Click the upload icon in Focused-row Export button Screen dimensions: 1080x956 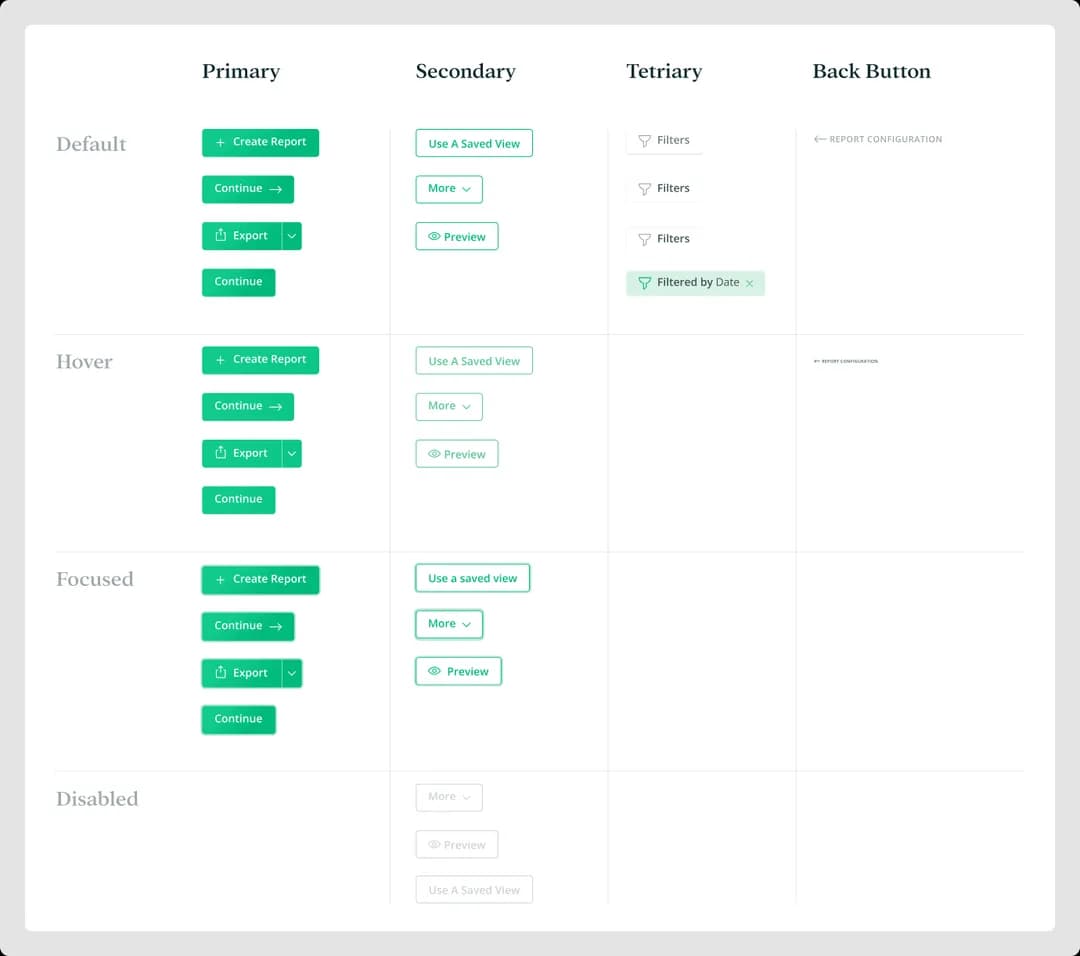(x=221, y=673)
